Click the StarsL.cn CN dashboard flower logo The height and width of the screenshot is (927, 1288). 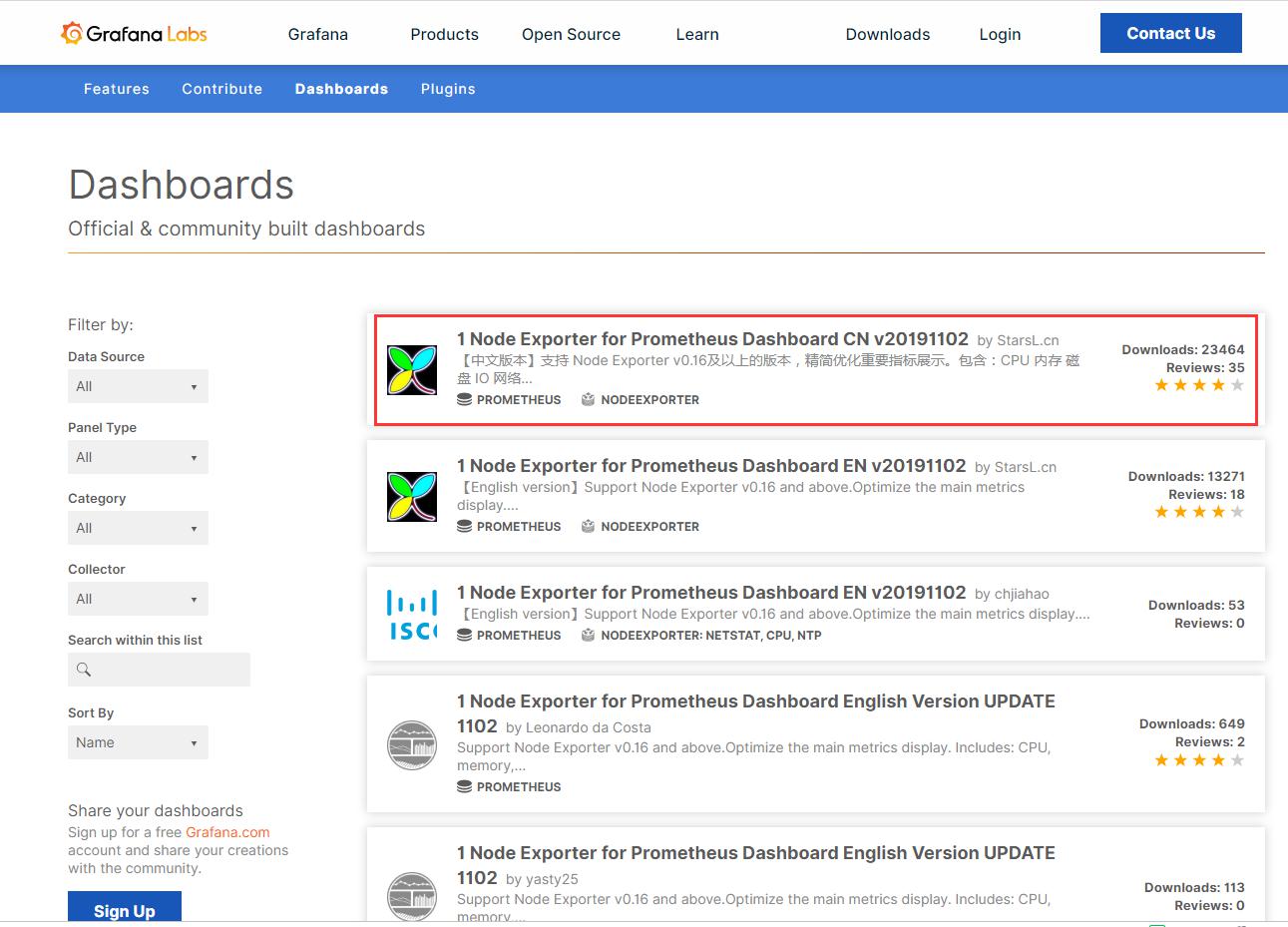[412, 370]
